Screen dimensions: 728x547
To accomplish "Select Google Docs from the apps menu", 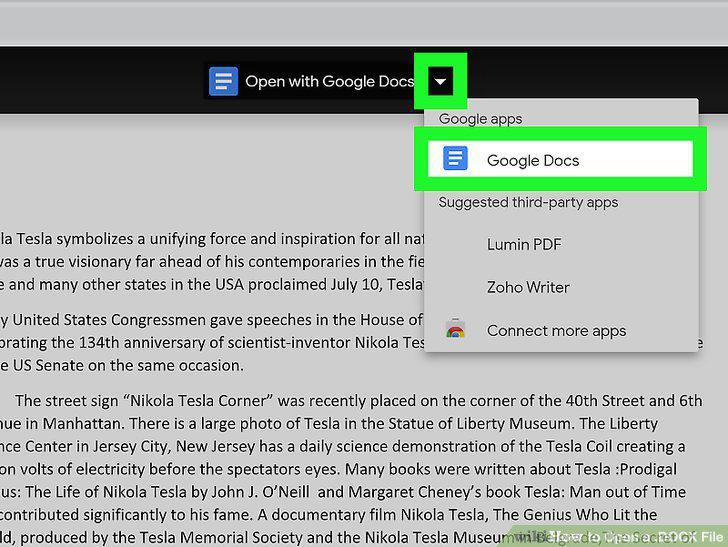I will point(560,159).
